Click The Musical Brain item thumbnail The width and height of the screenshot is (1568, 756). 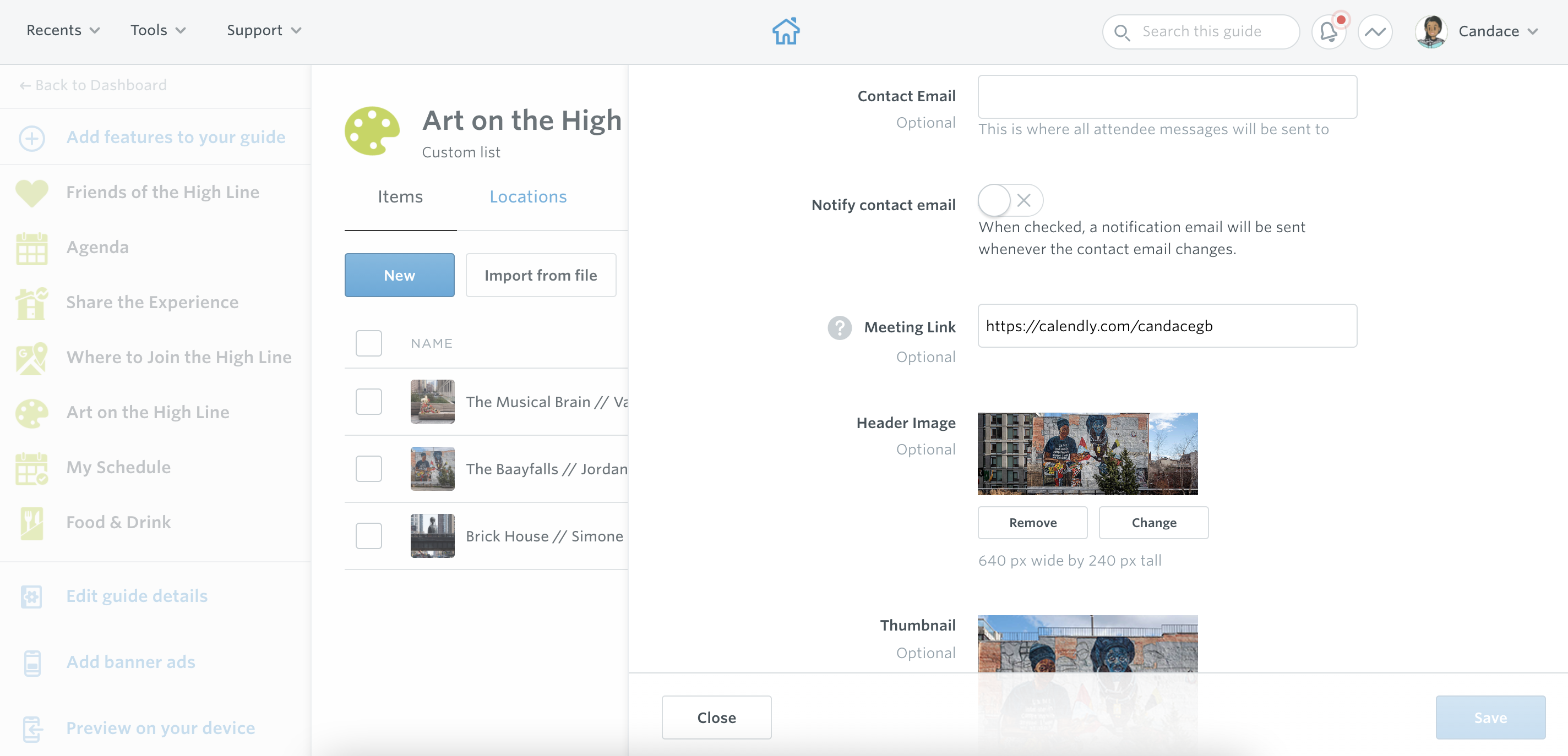[432, 402]
